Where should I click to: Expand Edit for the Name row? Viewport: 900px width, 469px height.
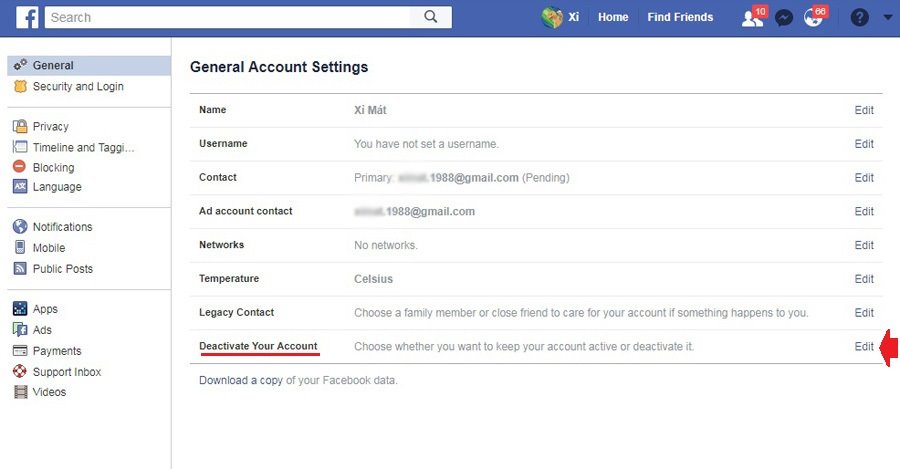point(864,110)
